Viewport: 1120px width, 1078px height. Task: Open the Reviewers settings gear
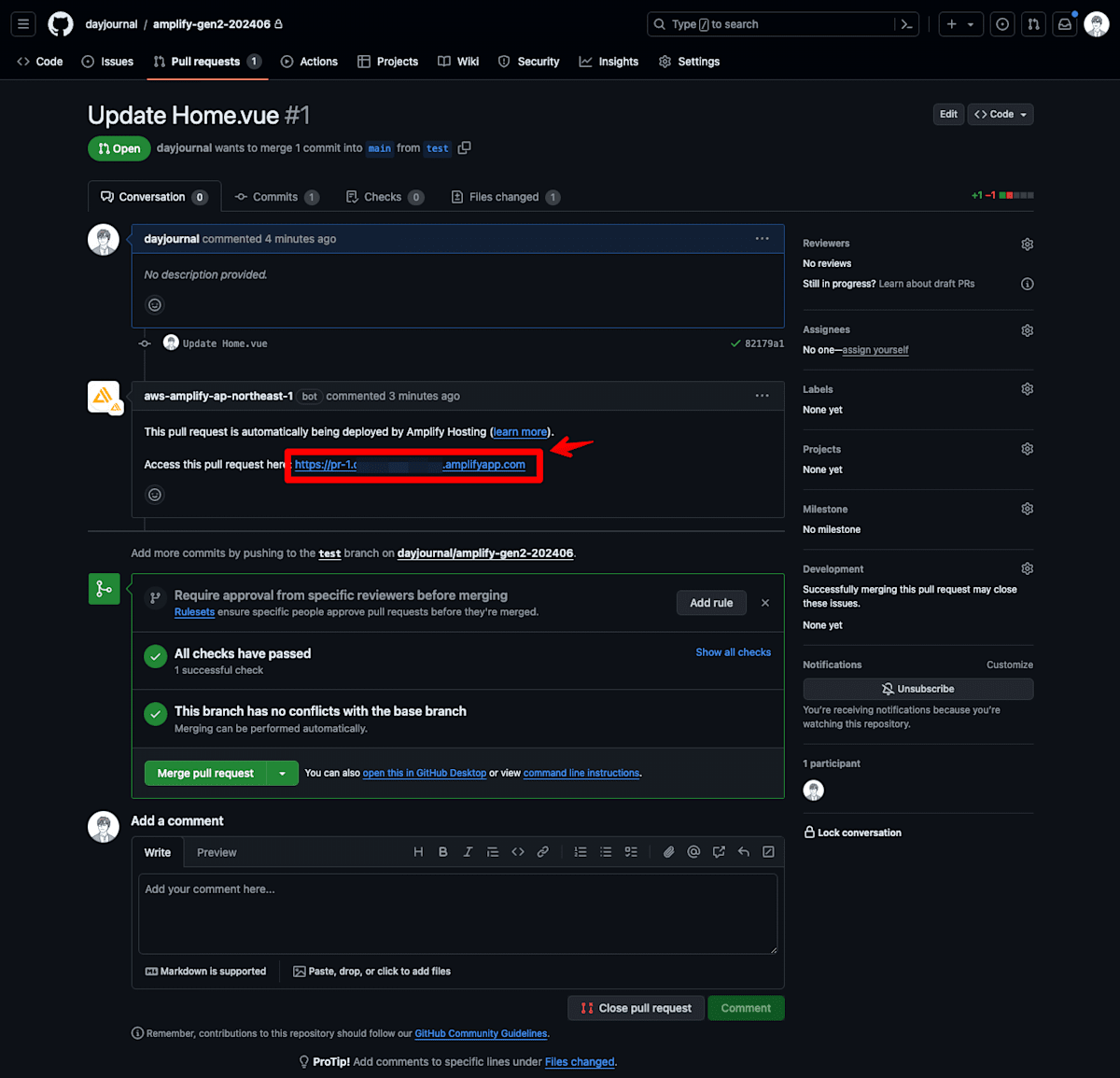click(1027, 244)
